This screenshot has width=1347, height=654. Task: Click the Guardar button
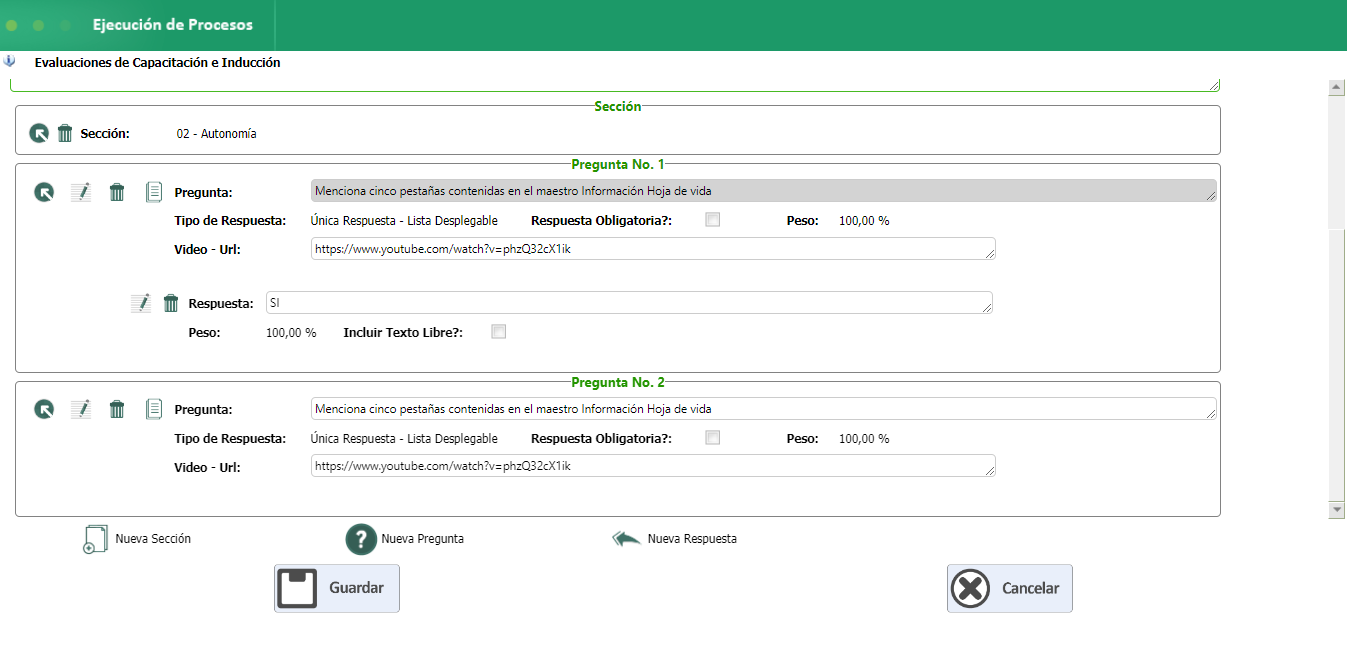click(x=337, y=588)
